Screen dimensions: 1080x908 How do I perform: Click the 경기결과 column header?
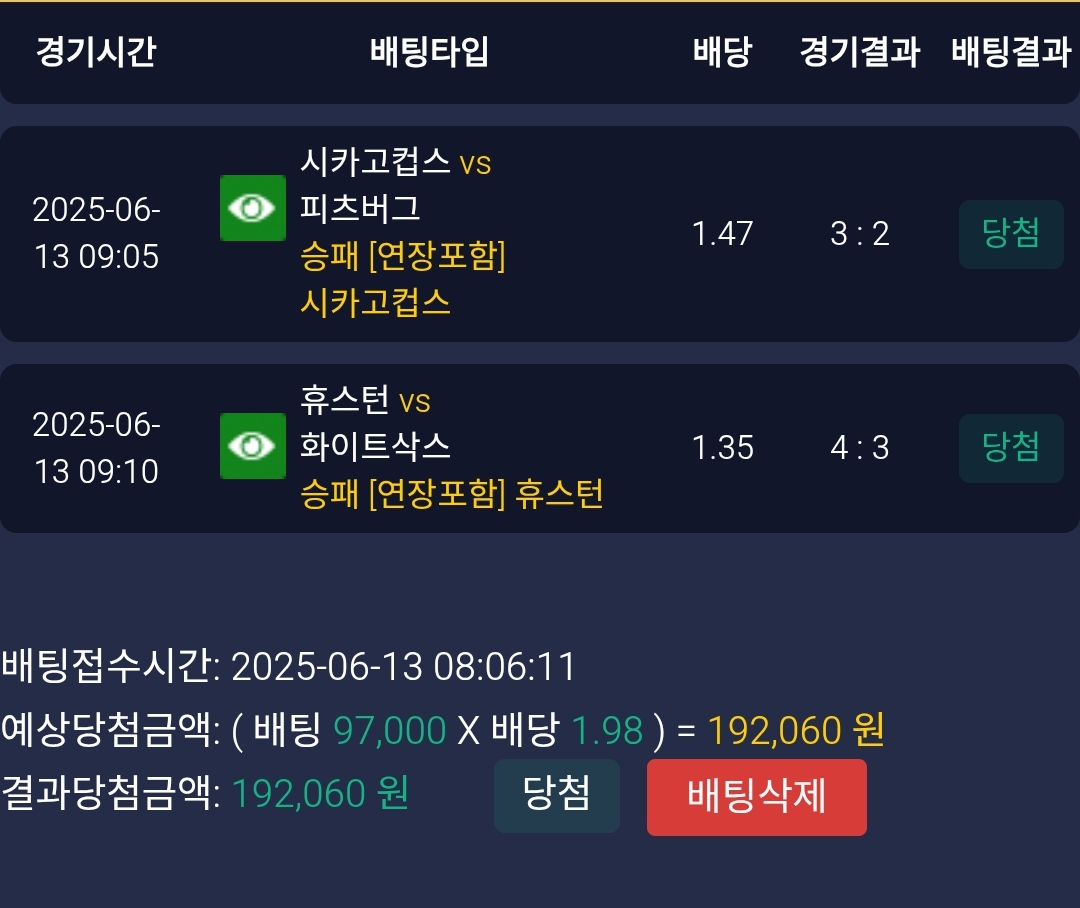(859, 52)
